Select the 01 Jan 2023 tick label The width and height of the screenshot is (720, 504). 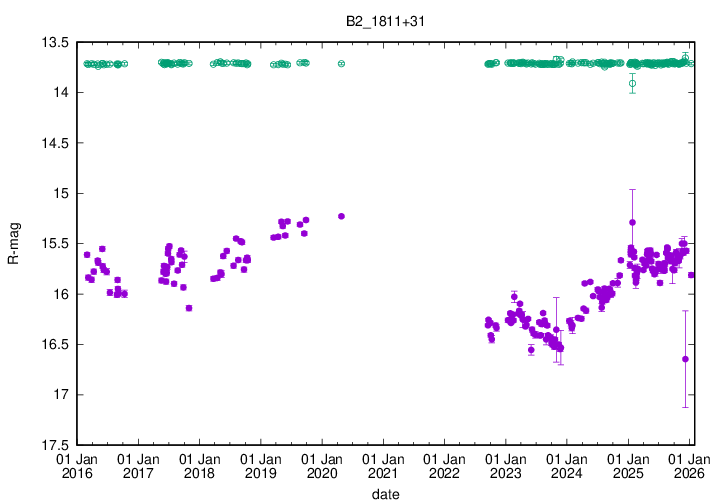[x=505, y=466]
